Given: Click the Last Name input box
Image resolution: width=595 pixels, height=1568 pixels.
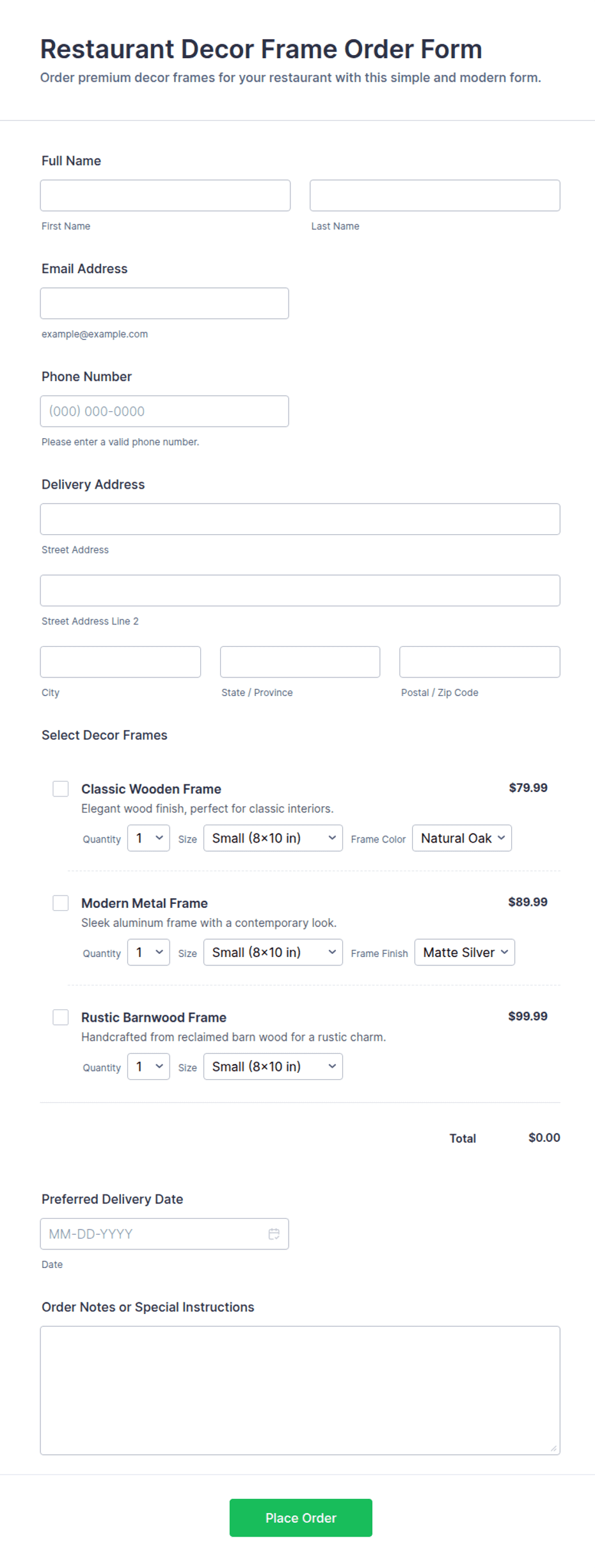Looking at the screenshot, I should tap(435, 195).
